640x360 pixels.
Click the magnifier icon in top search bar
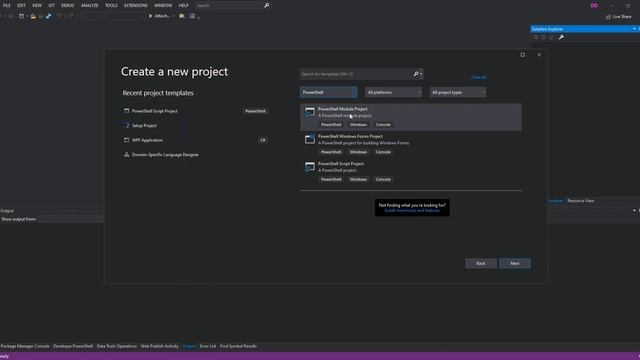(267, 5)
